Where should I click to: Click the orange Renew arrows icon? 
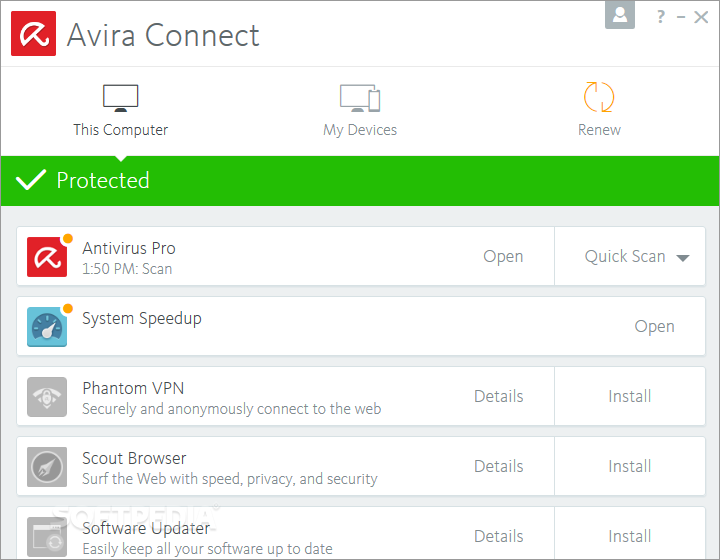(599, 97)
